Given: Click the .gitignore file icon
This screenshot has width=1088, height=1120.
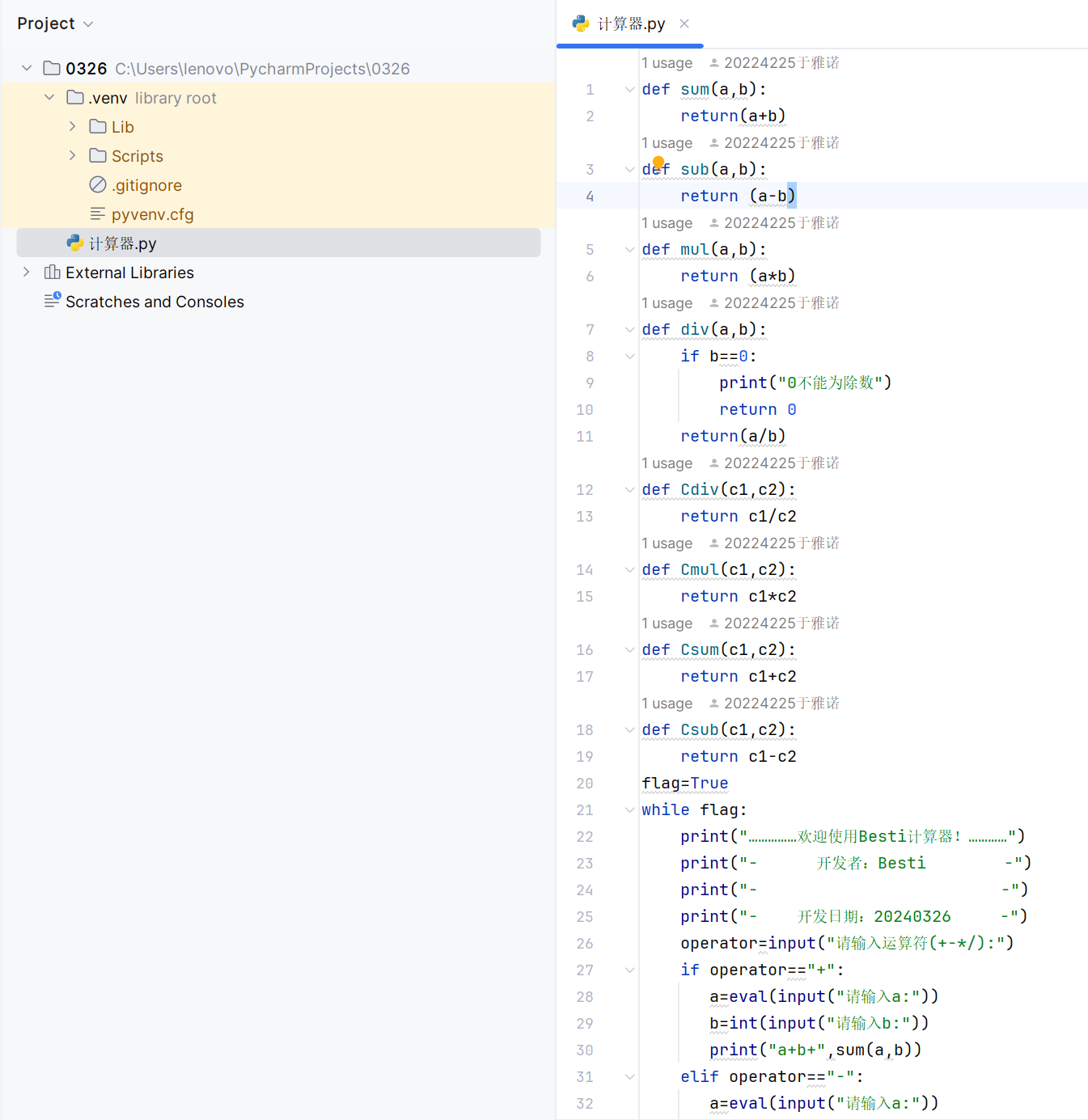Looking at the screenshot, I should point(98,185).
